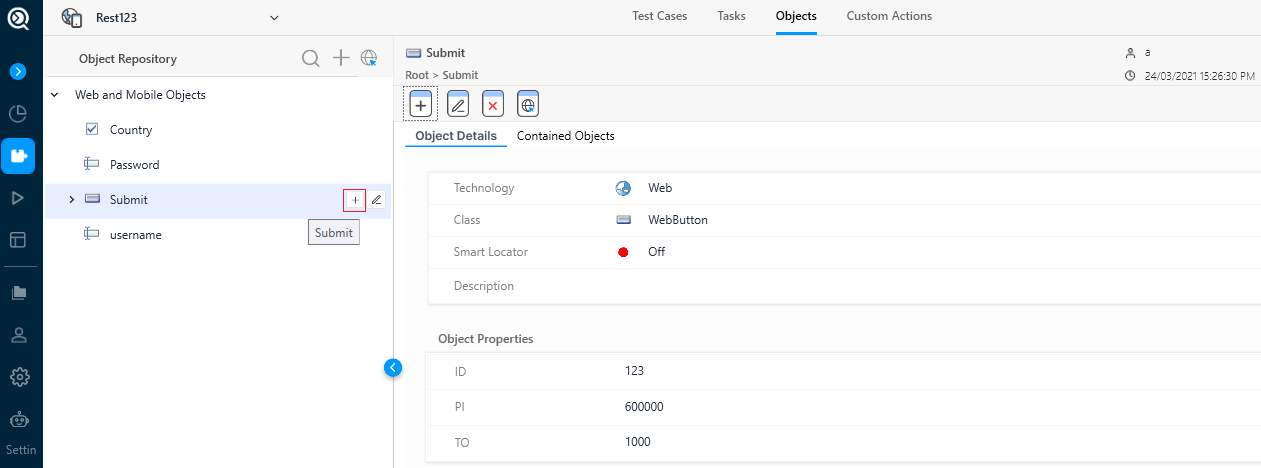Click the globe toolbar button beside delete
Viewport: 1261px width, 468px height.
pyautogui.click(x=528, y=104)
